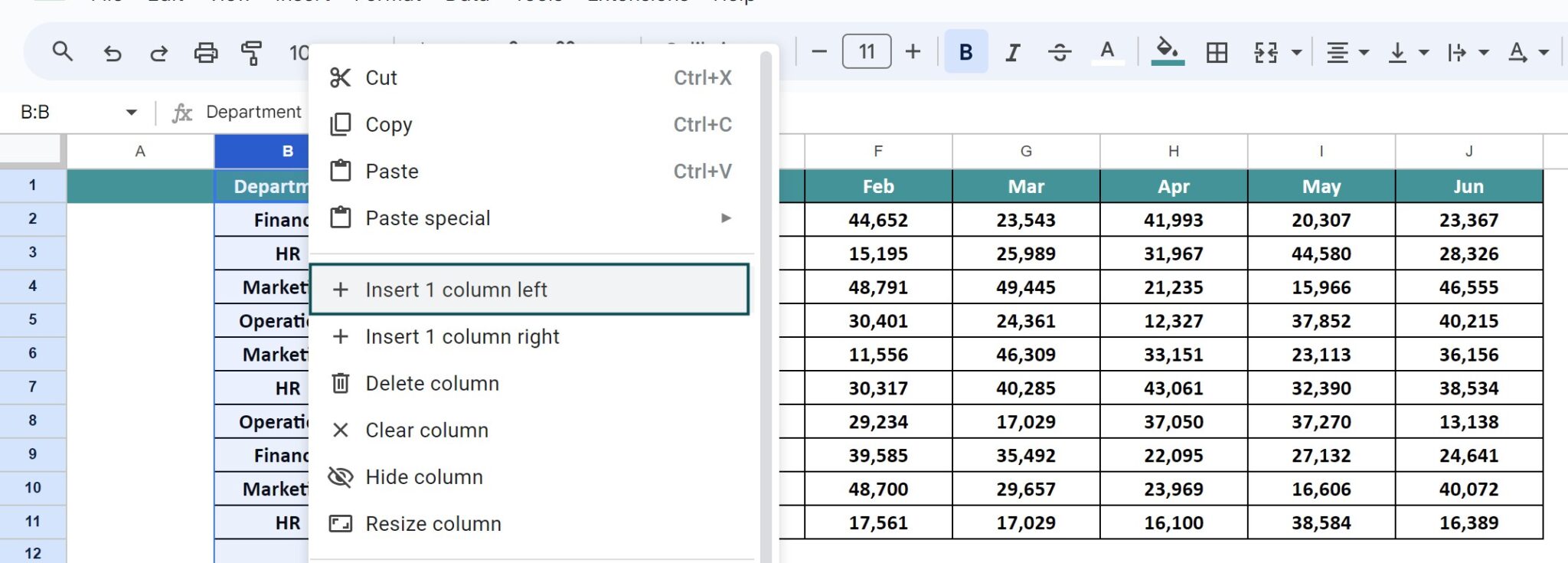Image resolution: width=1568 pixels, height=563 pixels.
Task: Select column A header
Action: (x=140, y=152)
